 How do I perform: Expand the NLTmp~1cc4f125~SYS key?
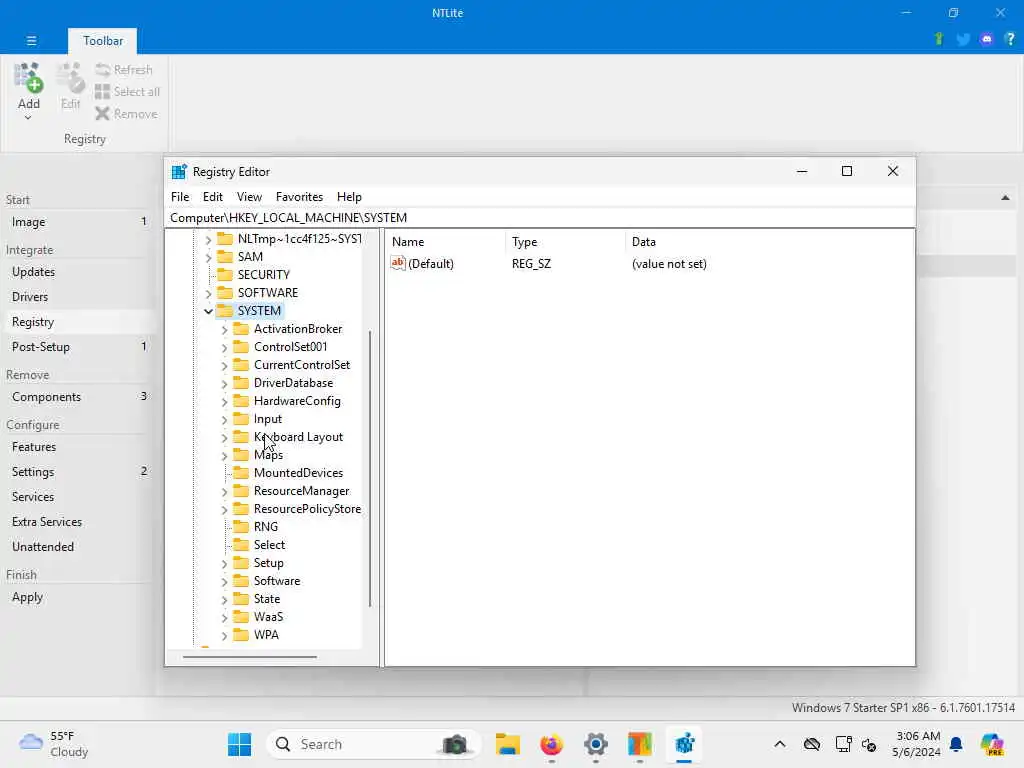pyautogui.click(x=208, y=240)
